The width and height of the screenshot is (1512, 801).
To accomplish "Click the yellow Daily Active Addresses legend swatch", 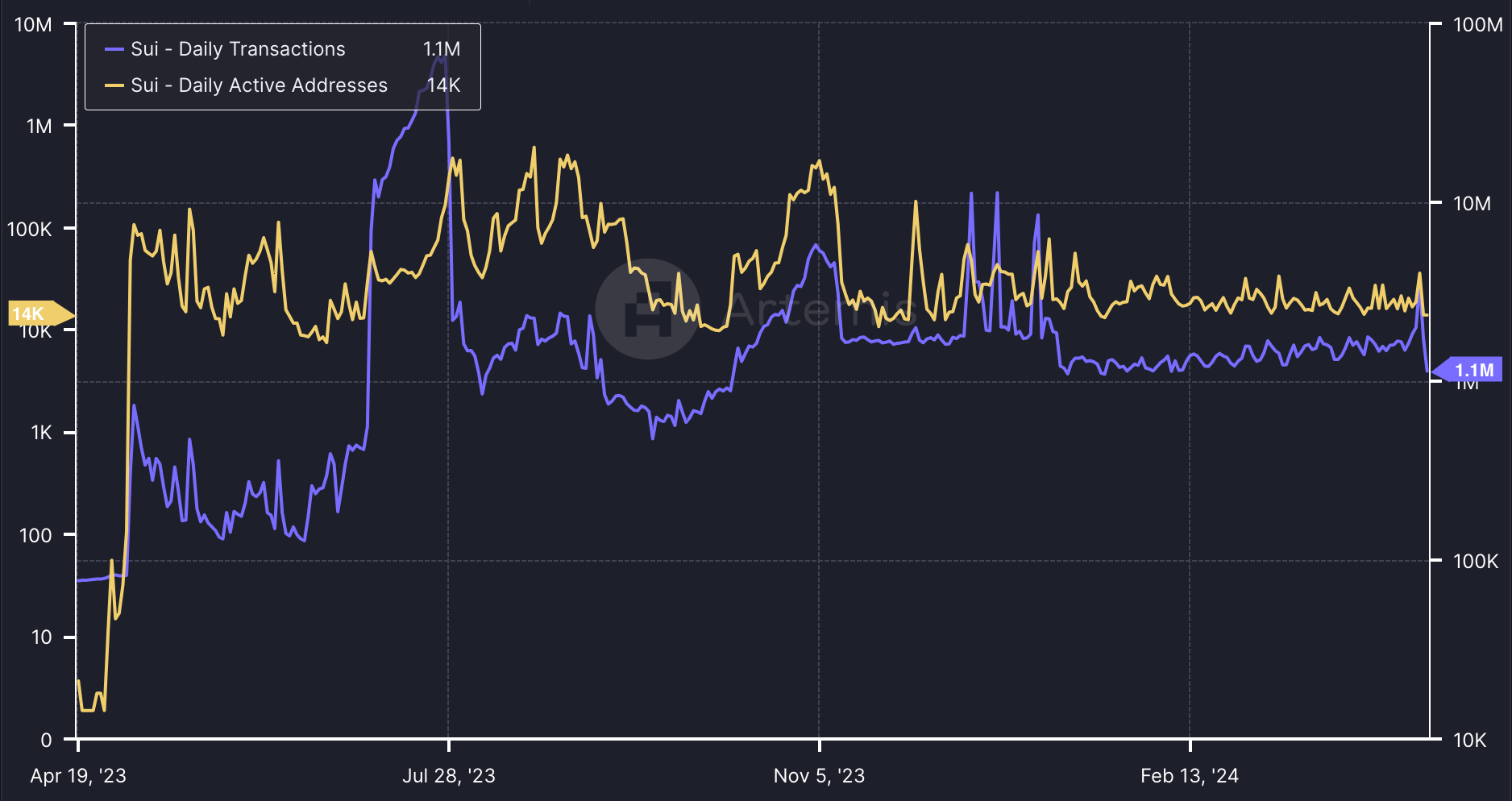I will coord(114,85).
